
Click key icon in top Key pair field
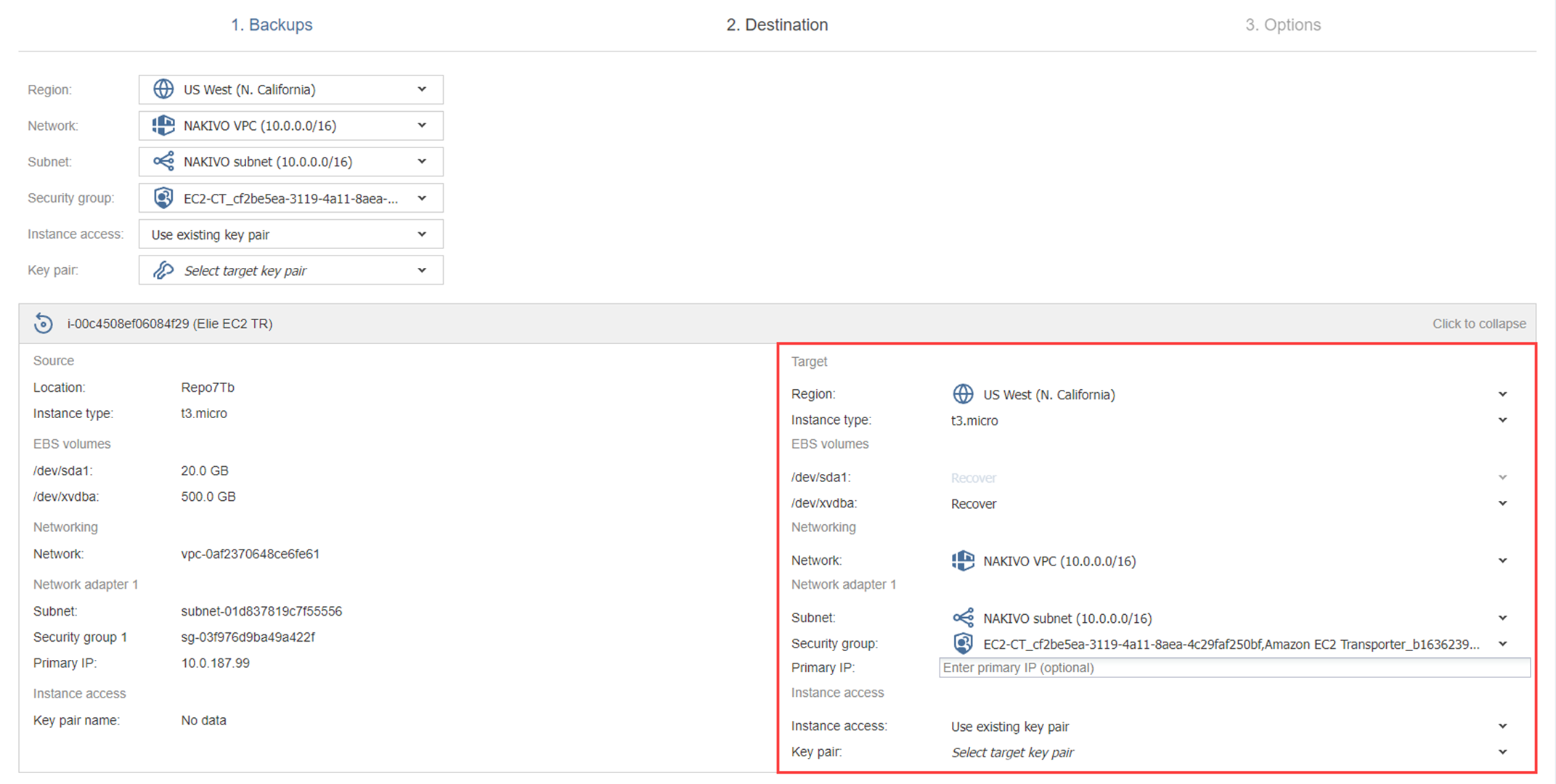[163, 270]
